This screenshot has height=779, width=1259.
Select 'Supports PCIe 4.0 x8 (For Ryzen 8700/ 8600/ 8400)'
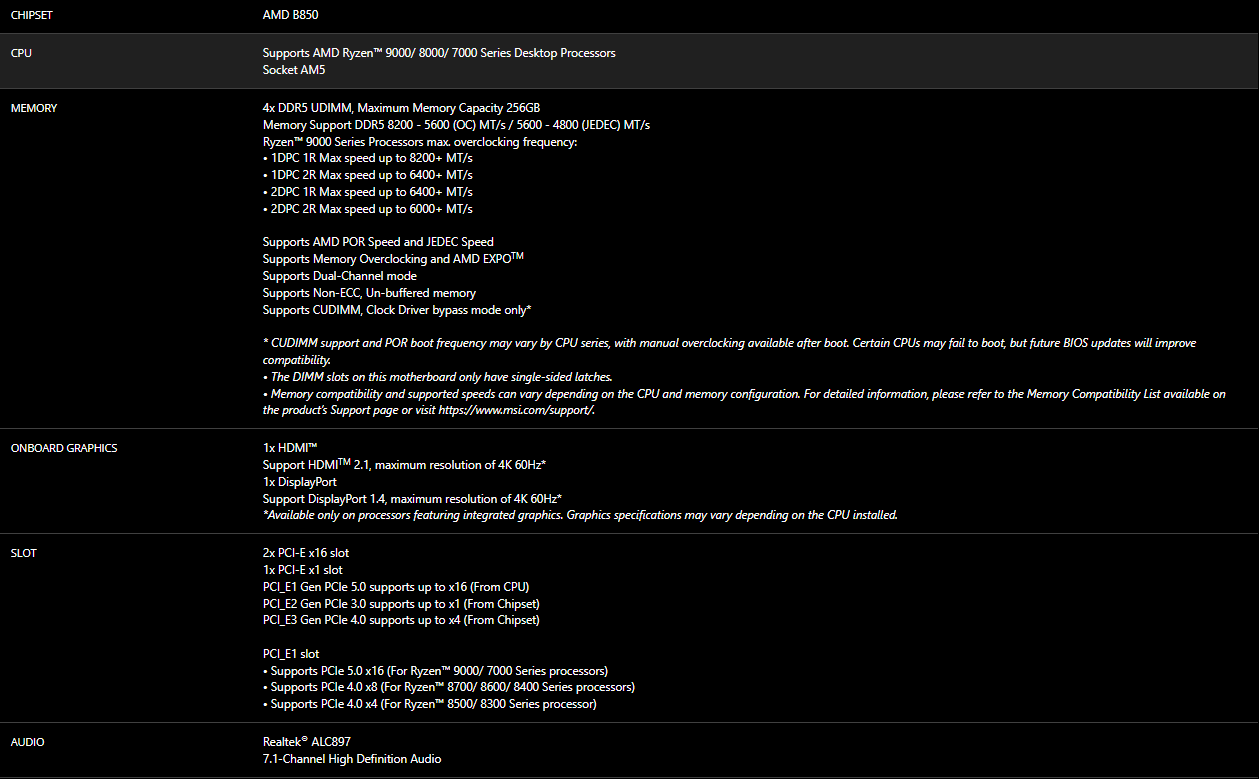pos(449,688)
